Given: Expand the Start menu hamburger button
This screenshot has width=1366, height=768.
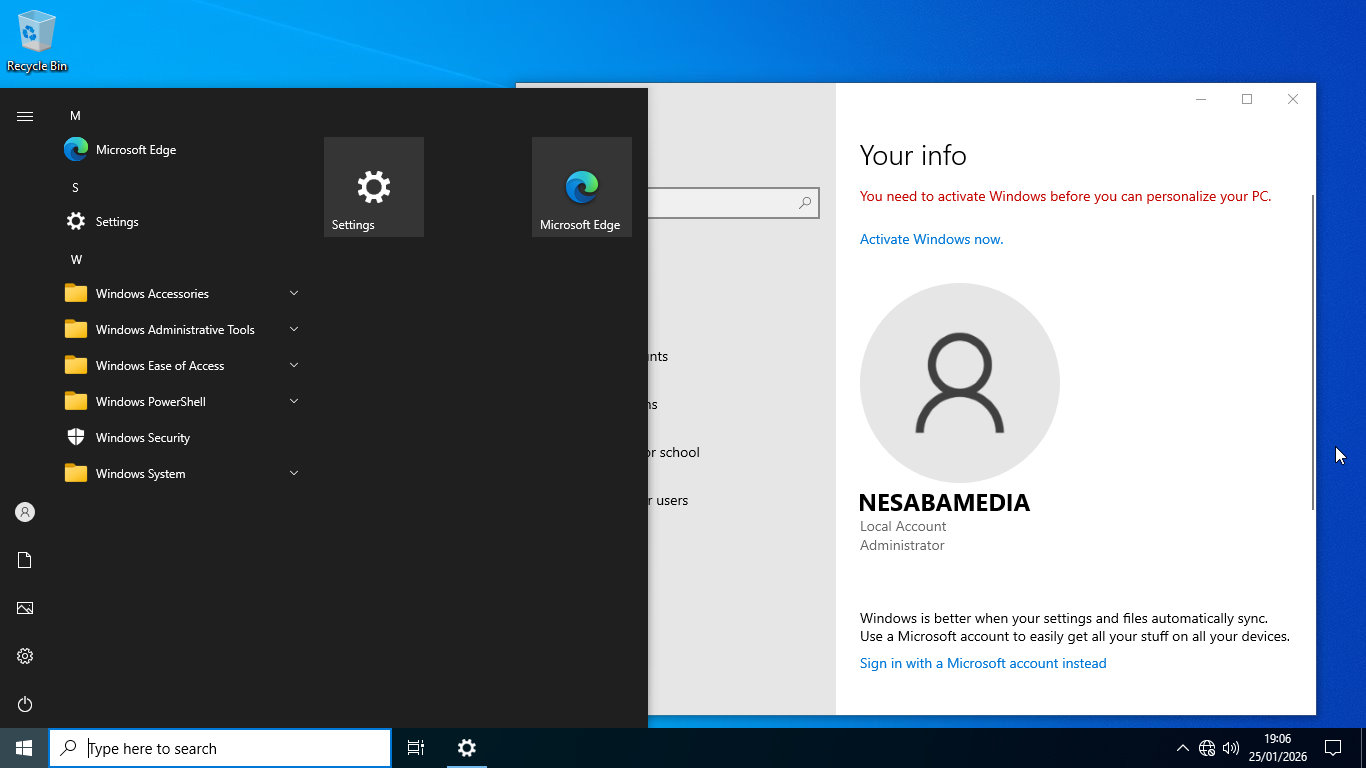Looking at the screenshot, I should [25, 116].
